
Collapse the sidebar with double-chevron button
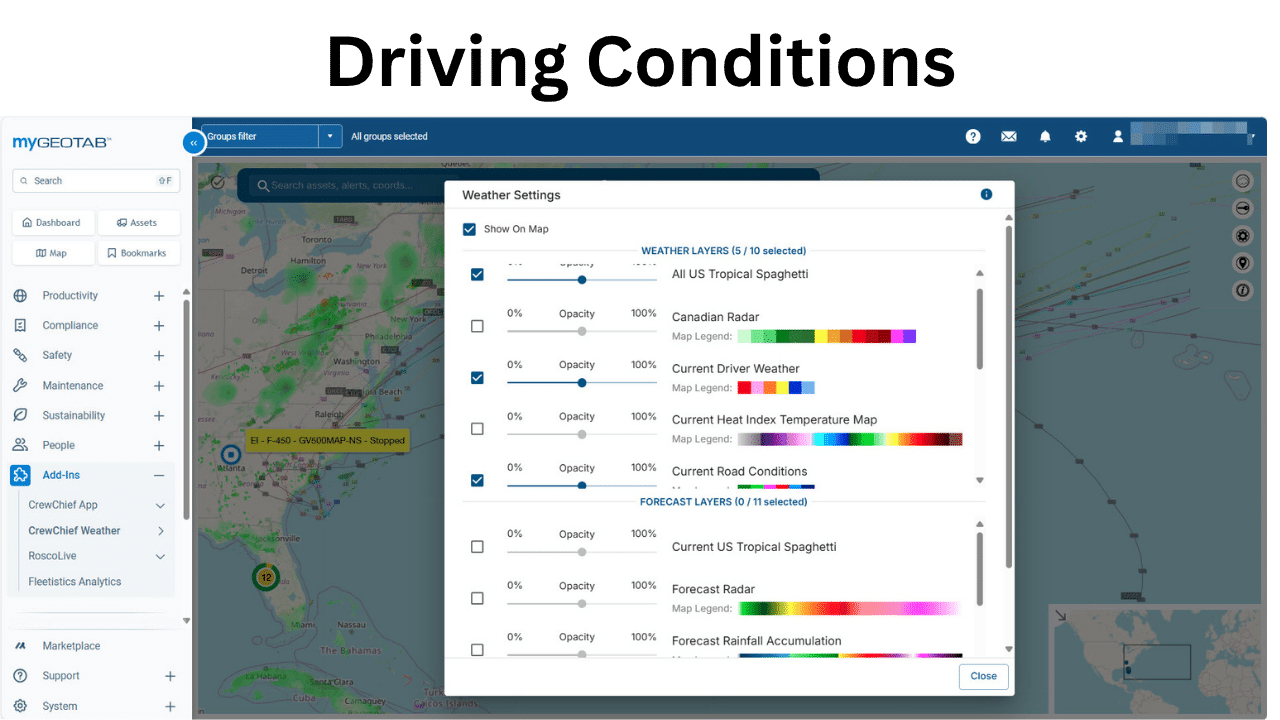[193, 143]
